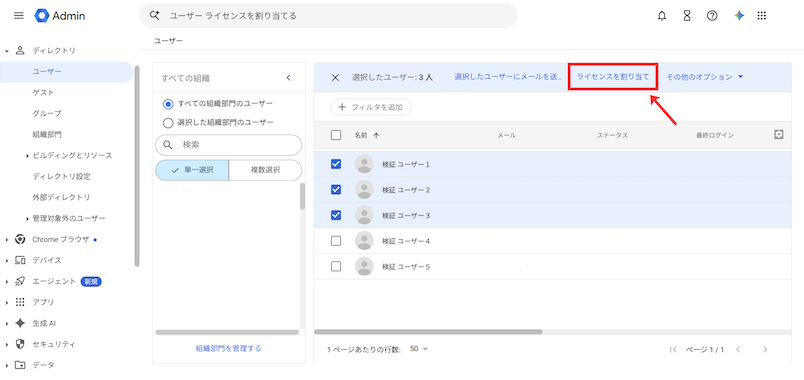Click the left sidebar vertical scrollbar
804x380 pixels.
pyautogui.click(x=136, y=166)
